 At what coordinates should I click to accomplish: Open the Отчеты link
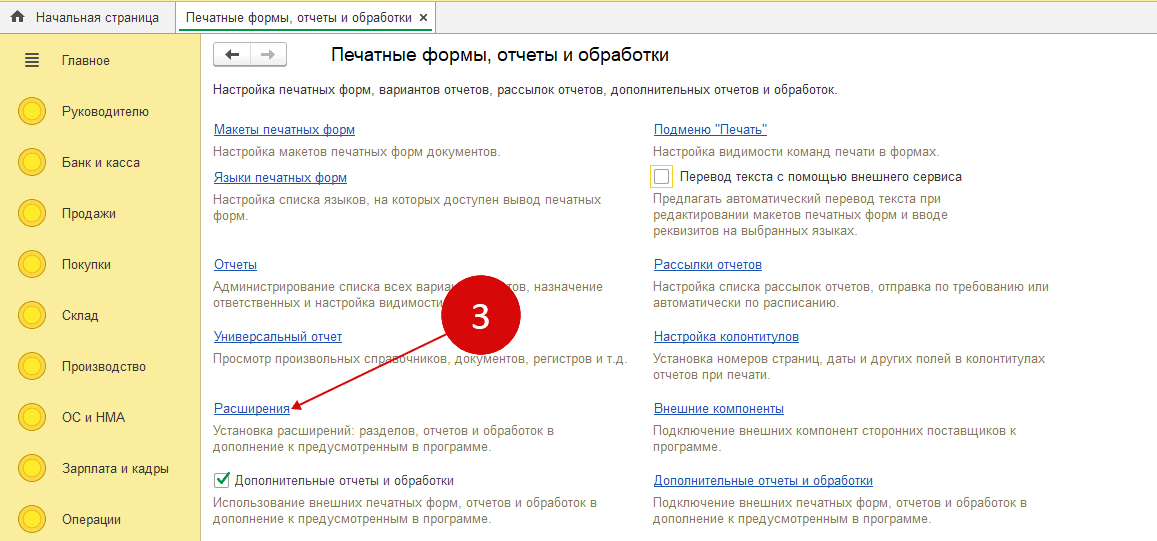point(235,265)
